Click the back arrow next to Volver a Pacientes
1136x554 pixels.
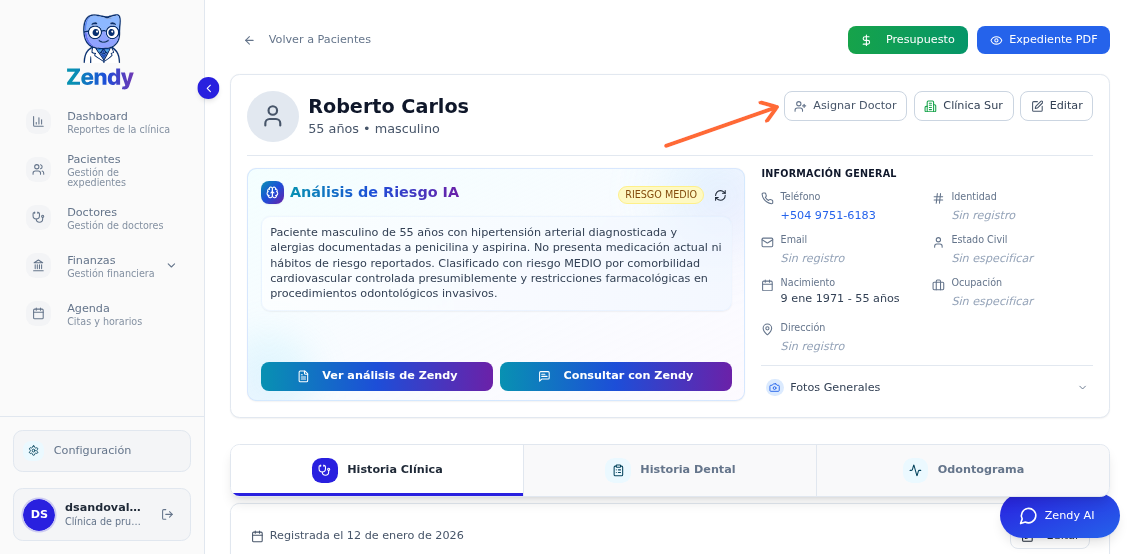(x=249, y=40)
